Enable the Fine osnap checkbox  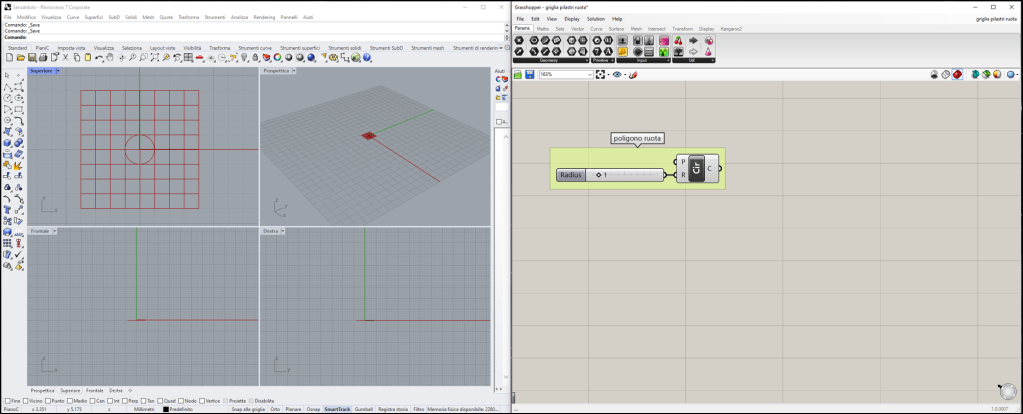8,400
